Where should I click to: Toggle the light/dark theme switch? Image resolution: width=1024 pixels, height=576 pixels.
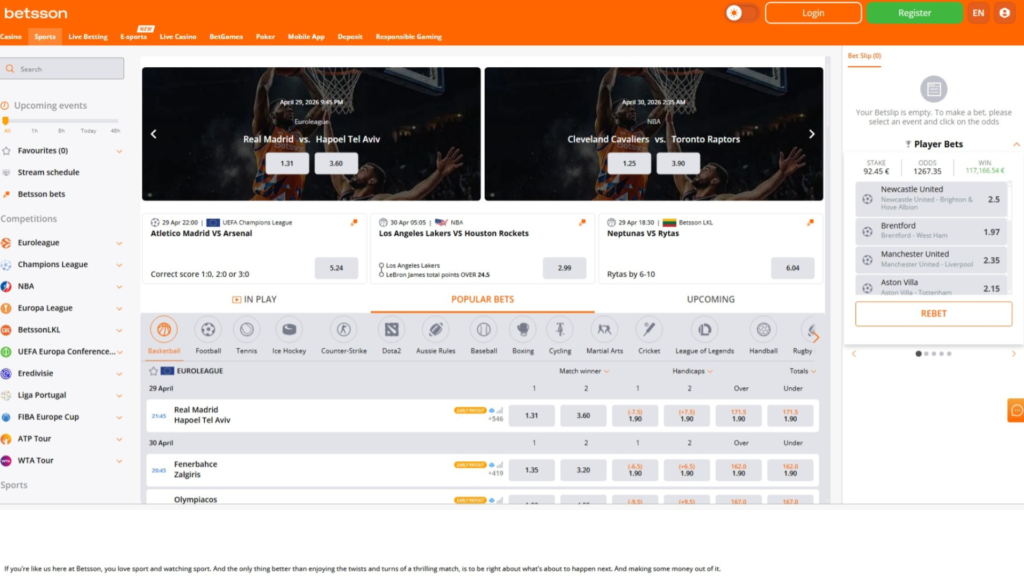tap(741, 13)
